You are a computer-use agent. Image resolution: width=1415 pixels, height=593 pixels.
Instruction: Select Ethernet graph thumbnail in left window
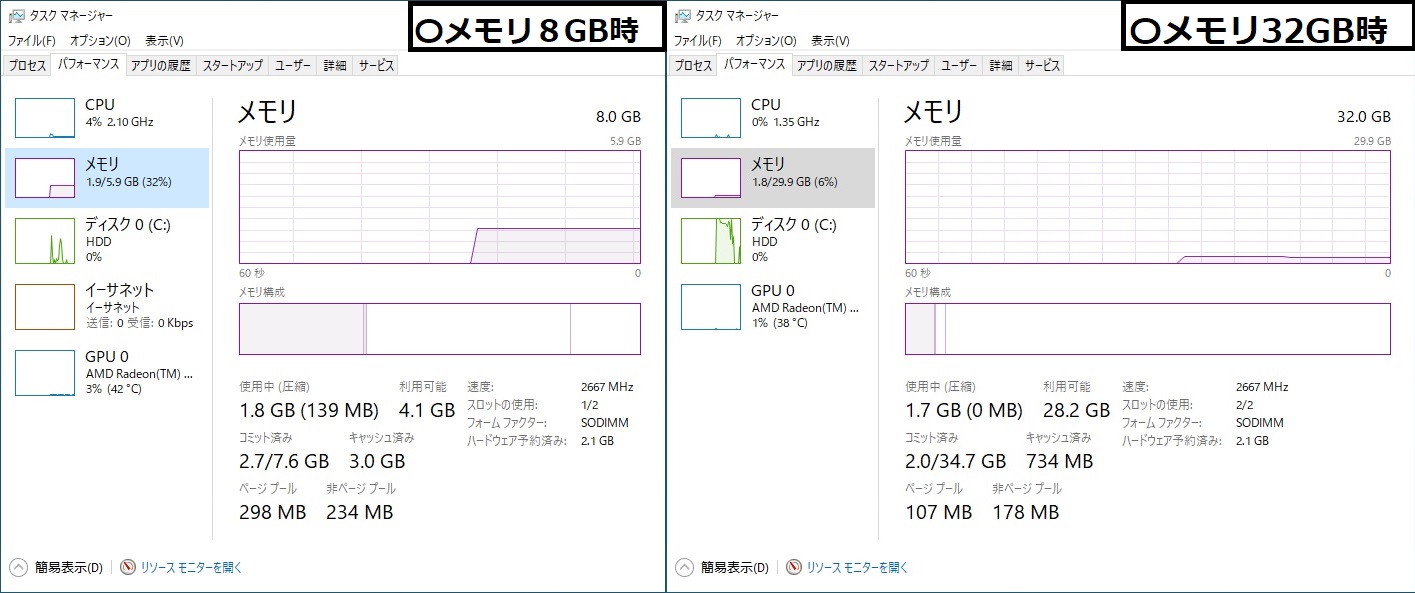click(x=45, y=307)
